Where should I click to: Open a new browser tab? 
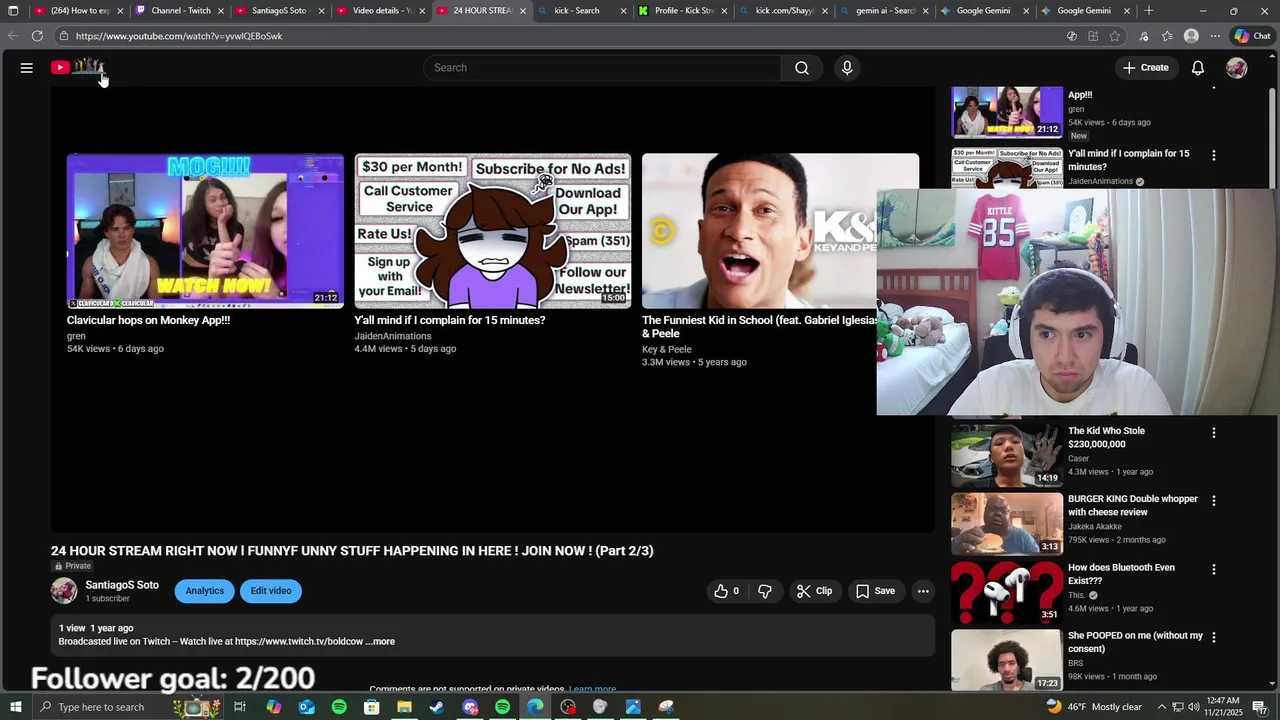pyautogui.click(x=1149, y=11)
